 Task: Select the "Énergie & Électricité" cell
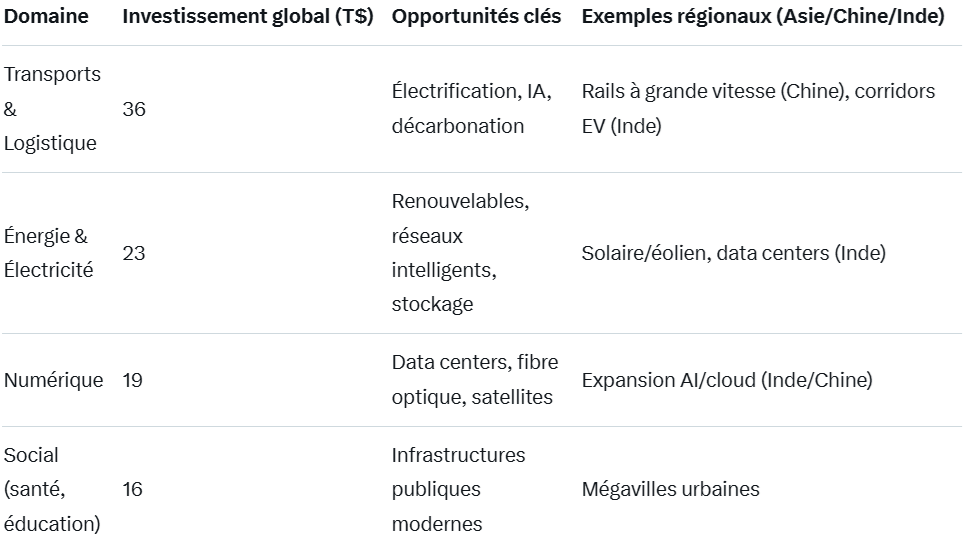tap(48, 253)
